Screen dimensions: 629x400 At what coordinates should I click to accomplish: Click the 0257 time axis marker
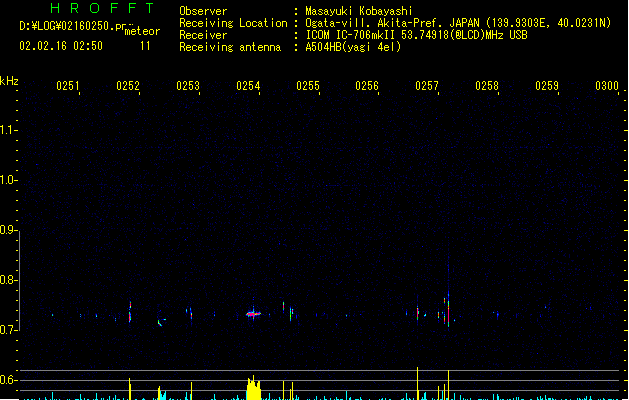pos(427,86)
